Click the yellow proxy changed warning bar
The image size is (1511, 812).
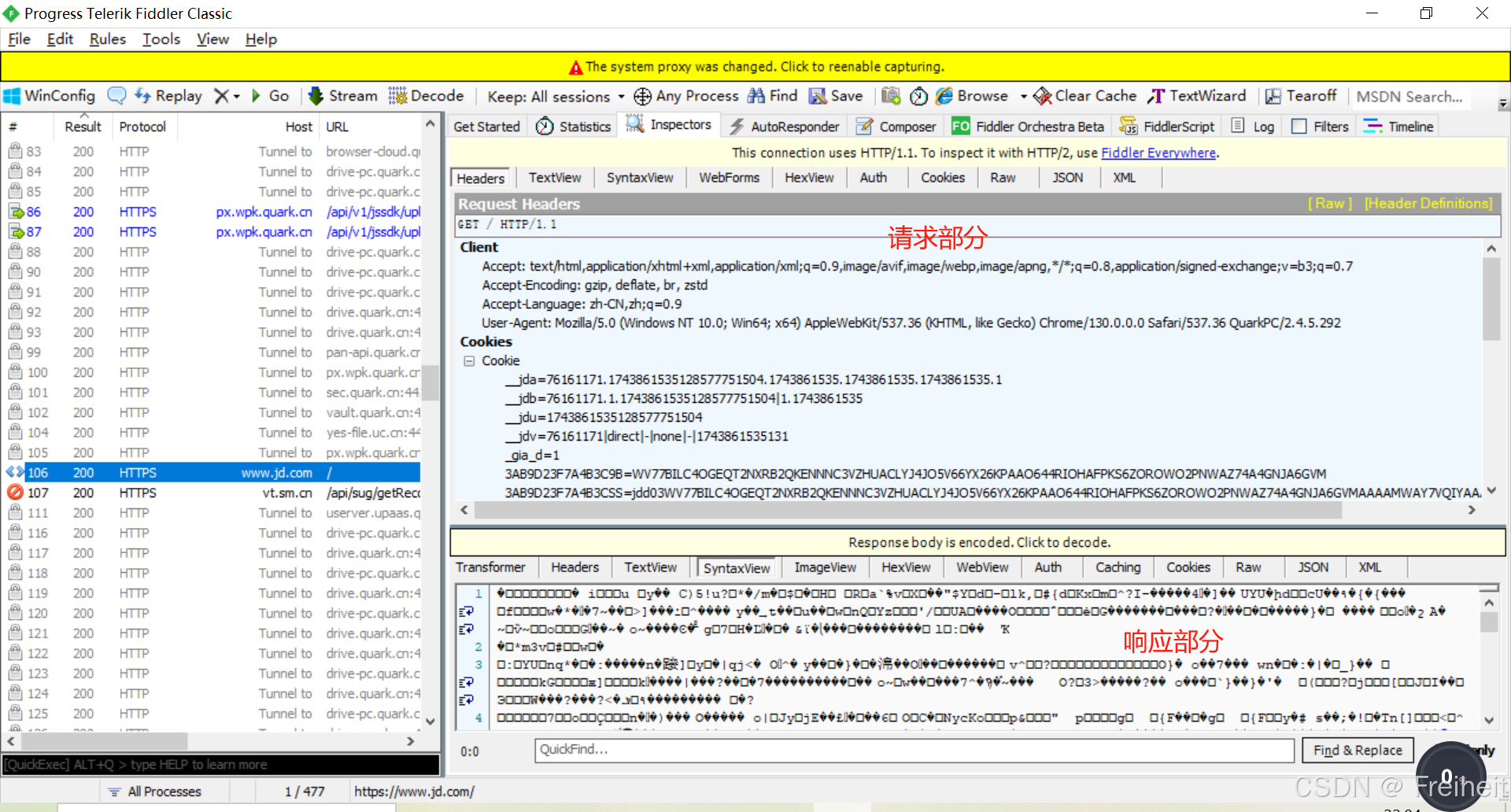pyautogui.click(x=755, y=67)
